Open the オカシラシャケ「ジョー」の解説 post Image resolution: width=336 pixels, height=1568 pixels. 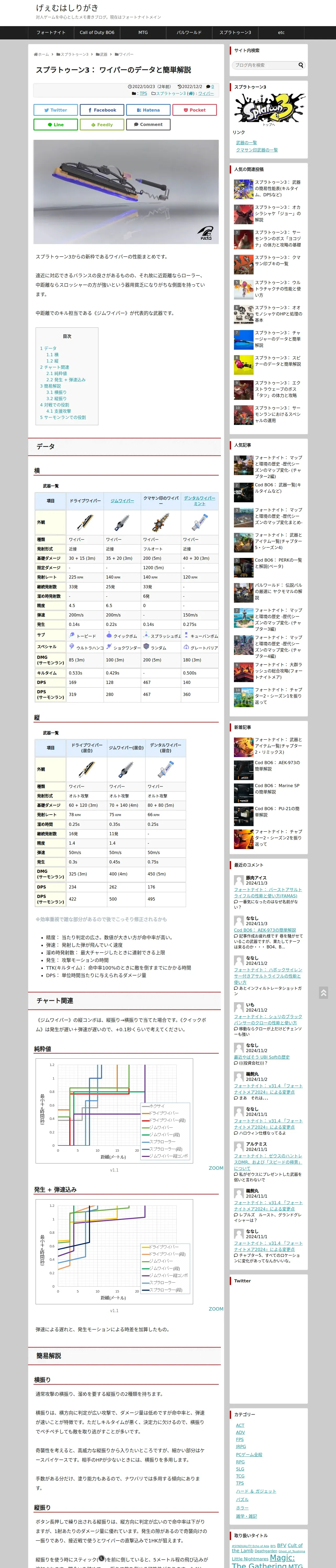(268, 214)
